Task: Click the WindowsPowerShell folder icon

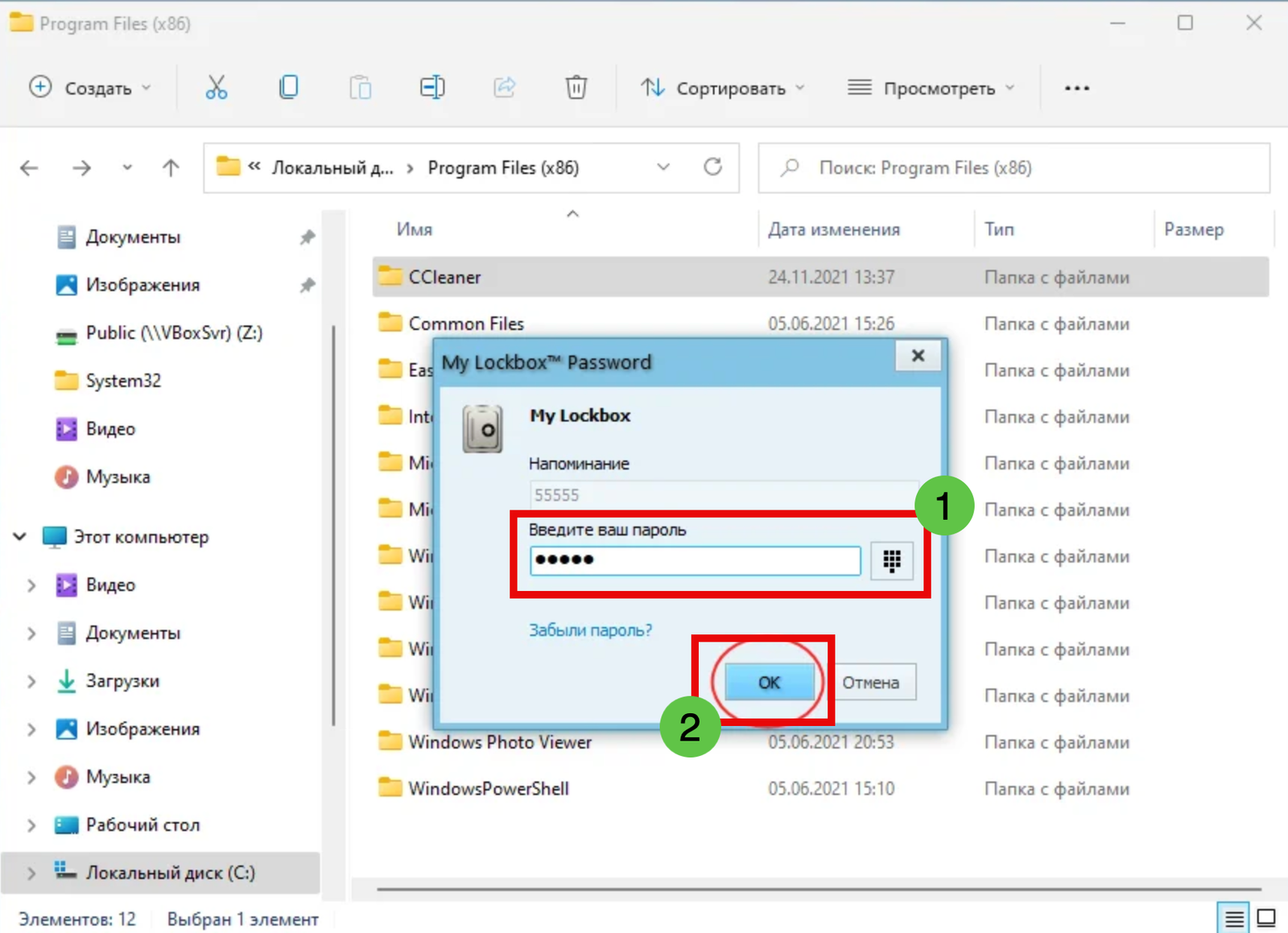Action: click(x=390, y=788)
